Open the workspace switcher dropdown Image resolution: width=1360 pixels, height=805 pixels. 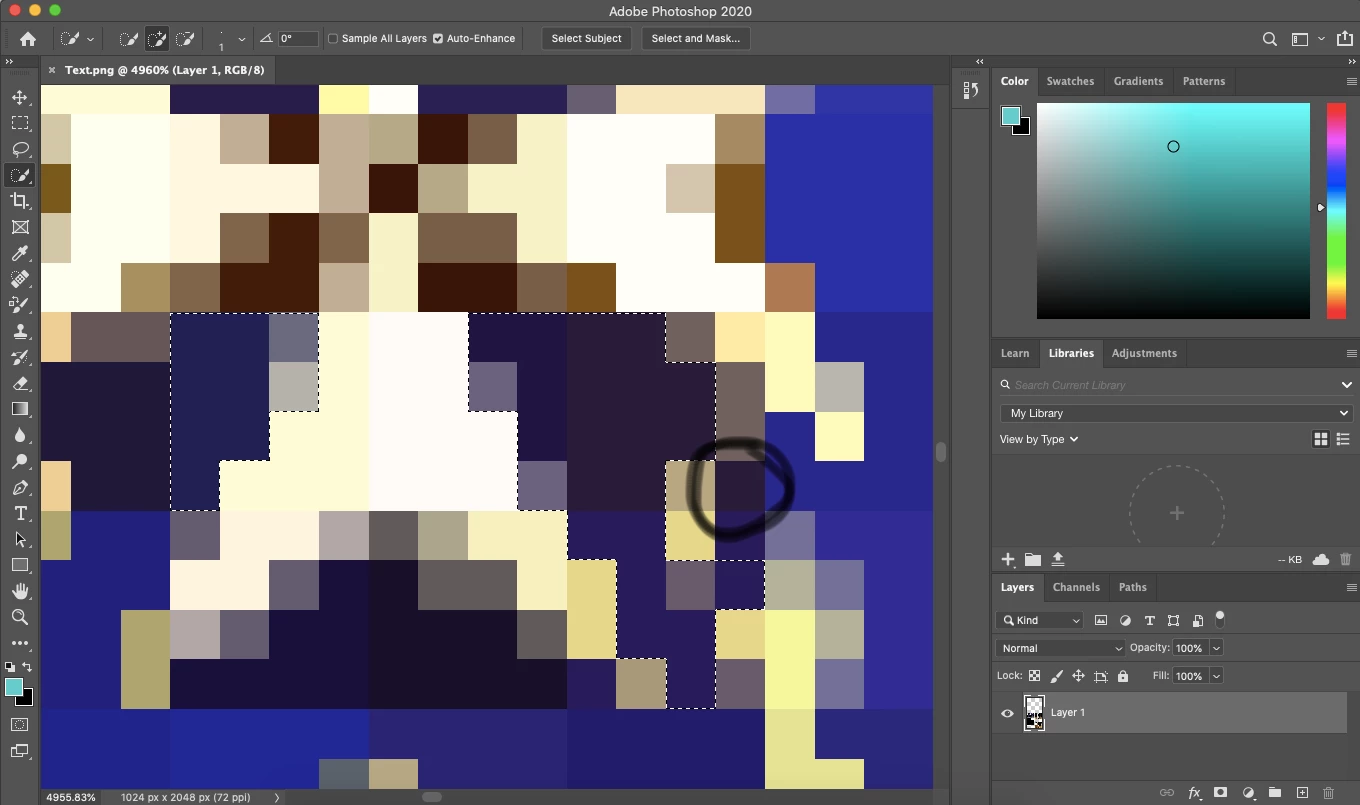[x=1321, y=39]
